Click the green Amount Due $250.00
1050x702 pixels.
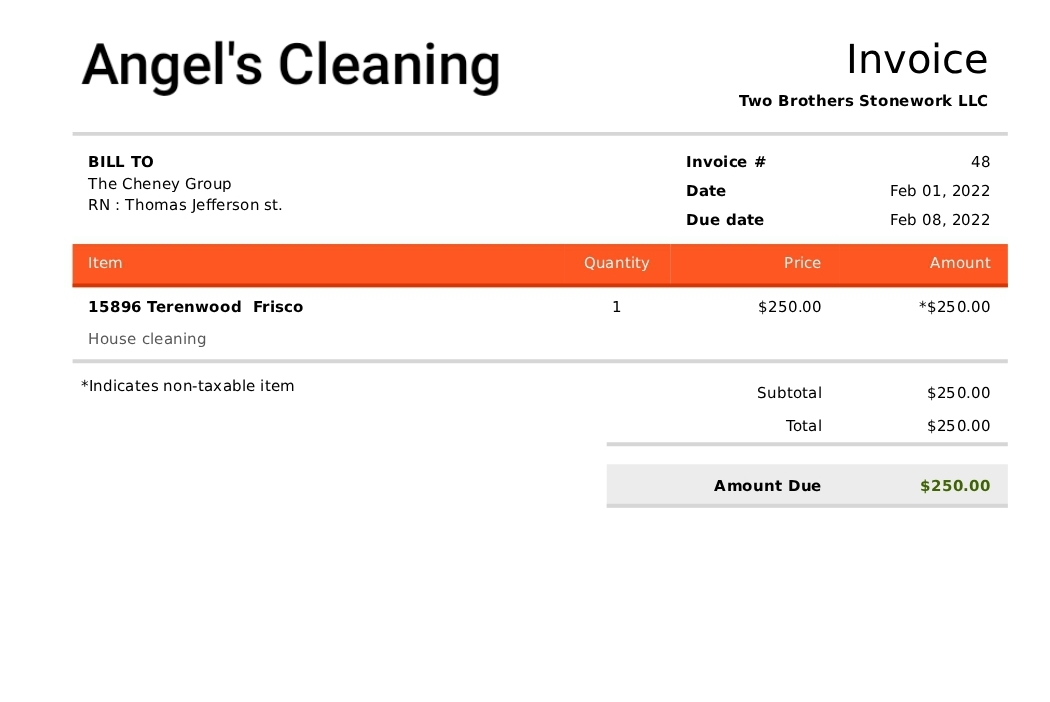(x=955, y=486)
